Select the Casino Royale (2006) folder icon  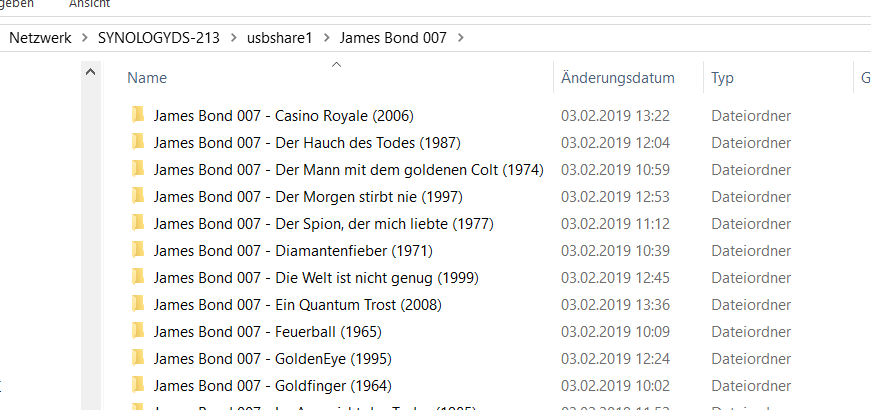138,116
